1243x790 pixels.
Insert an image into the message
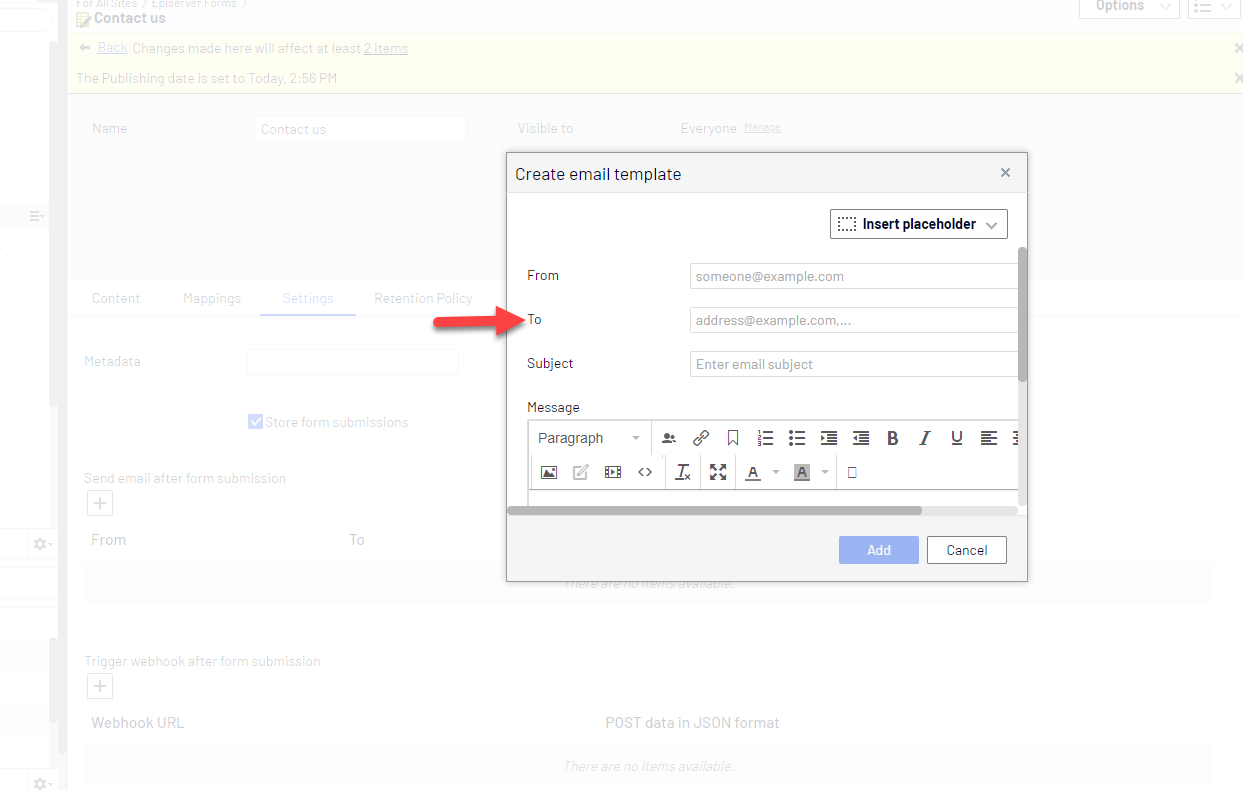549,472
